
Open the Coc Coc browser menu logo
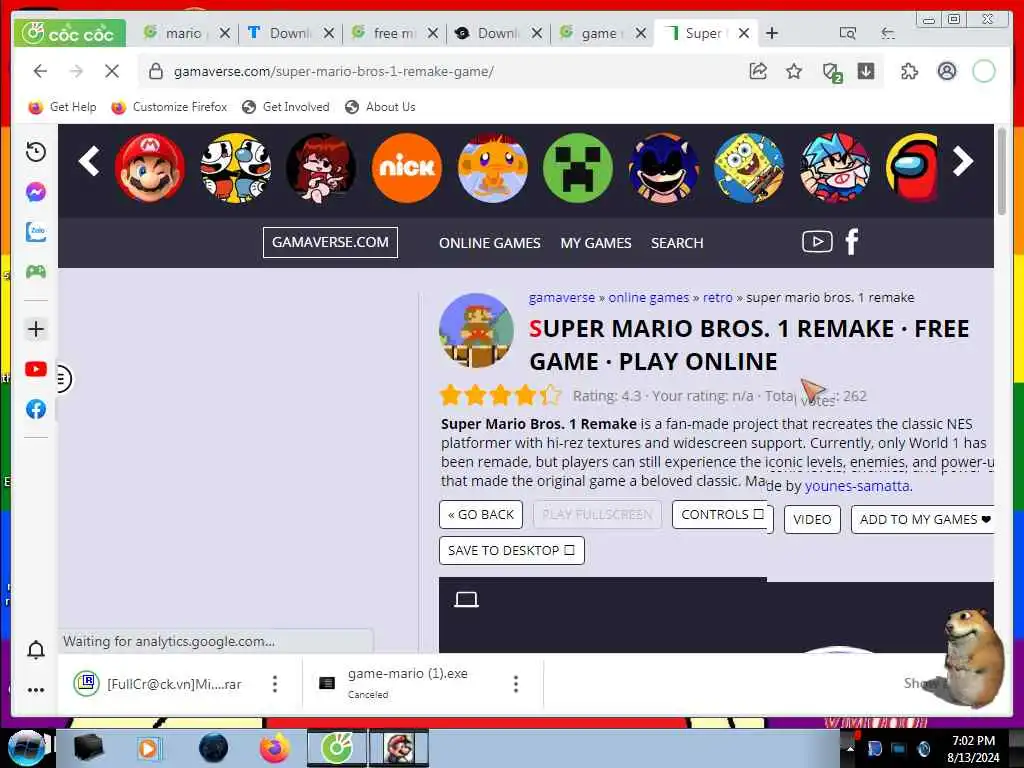(x=69, y=33)
